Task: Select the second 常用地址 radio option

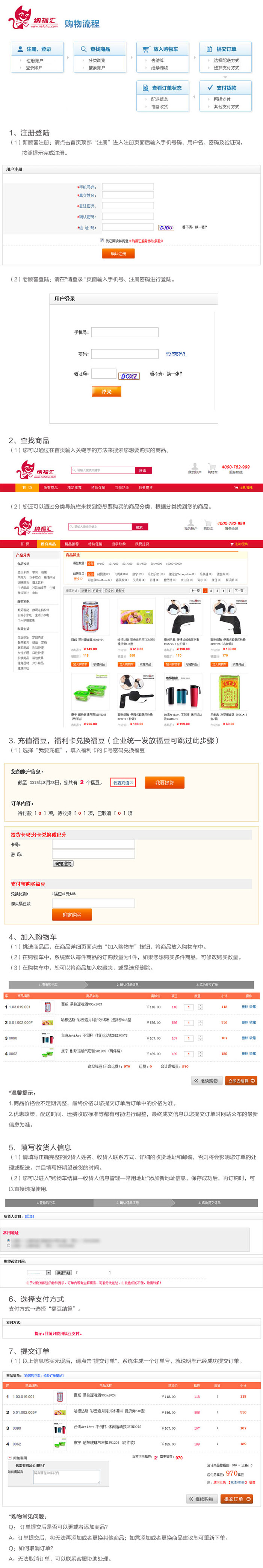Action: [9, 1245]
